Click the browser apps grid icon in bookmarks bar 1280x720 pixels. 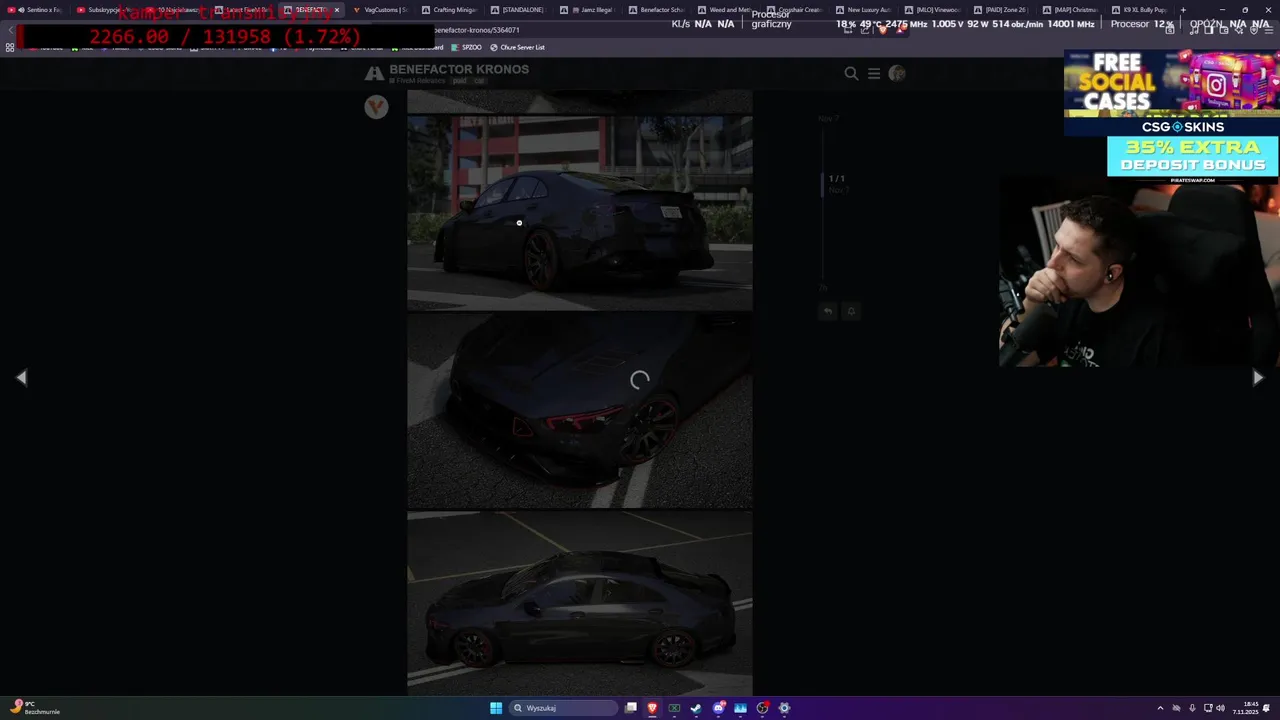click(10, 47)
